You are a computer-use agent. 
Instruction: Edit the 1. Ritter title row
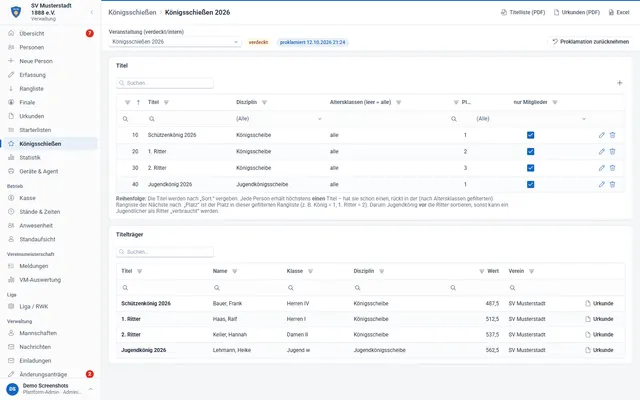602,151
